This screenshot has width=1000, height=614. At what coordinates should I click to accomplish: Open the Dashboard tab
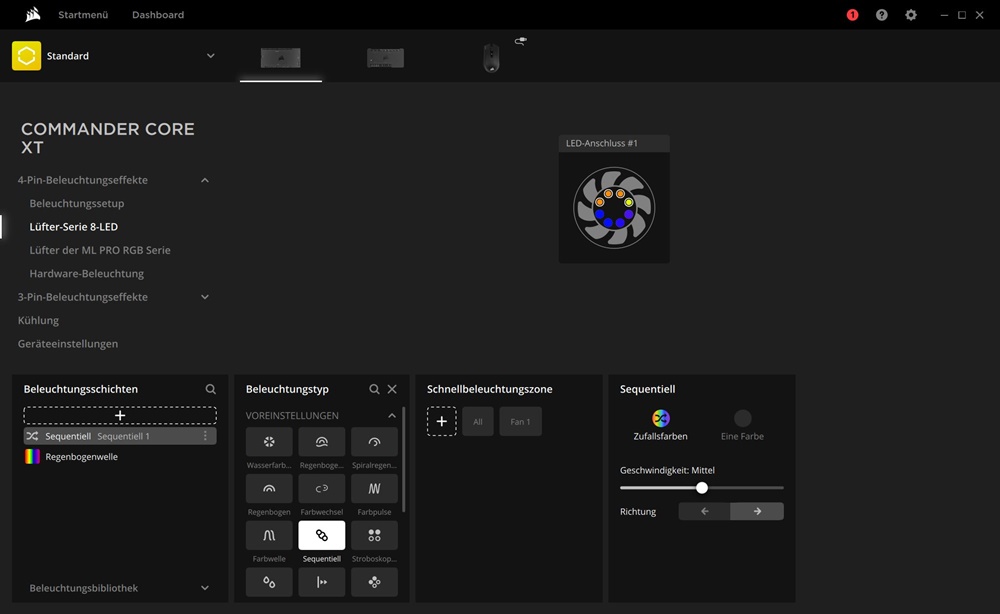click(x=158, y=15)
